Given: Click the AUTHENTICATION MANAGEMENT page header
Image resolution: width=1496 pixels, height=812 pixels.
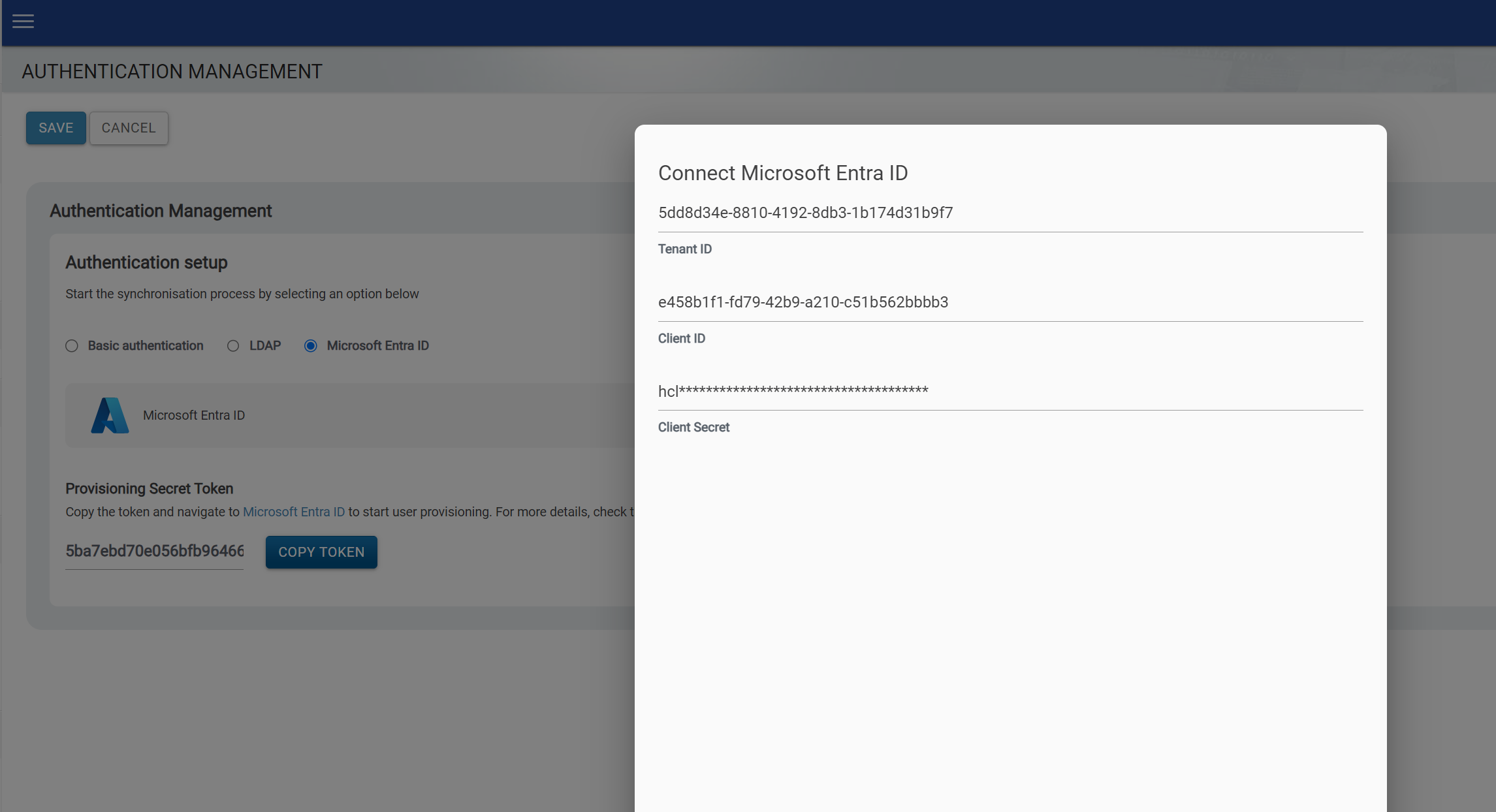Looking at the screenshot, I should point(172,71).
